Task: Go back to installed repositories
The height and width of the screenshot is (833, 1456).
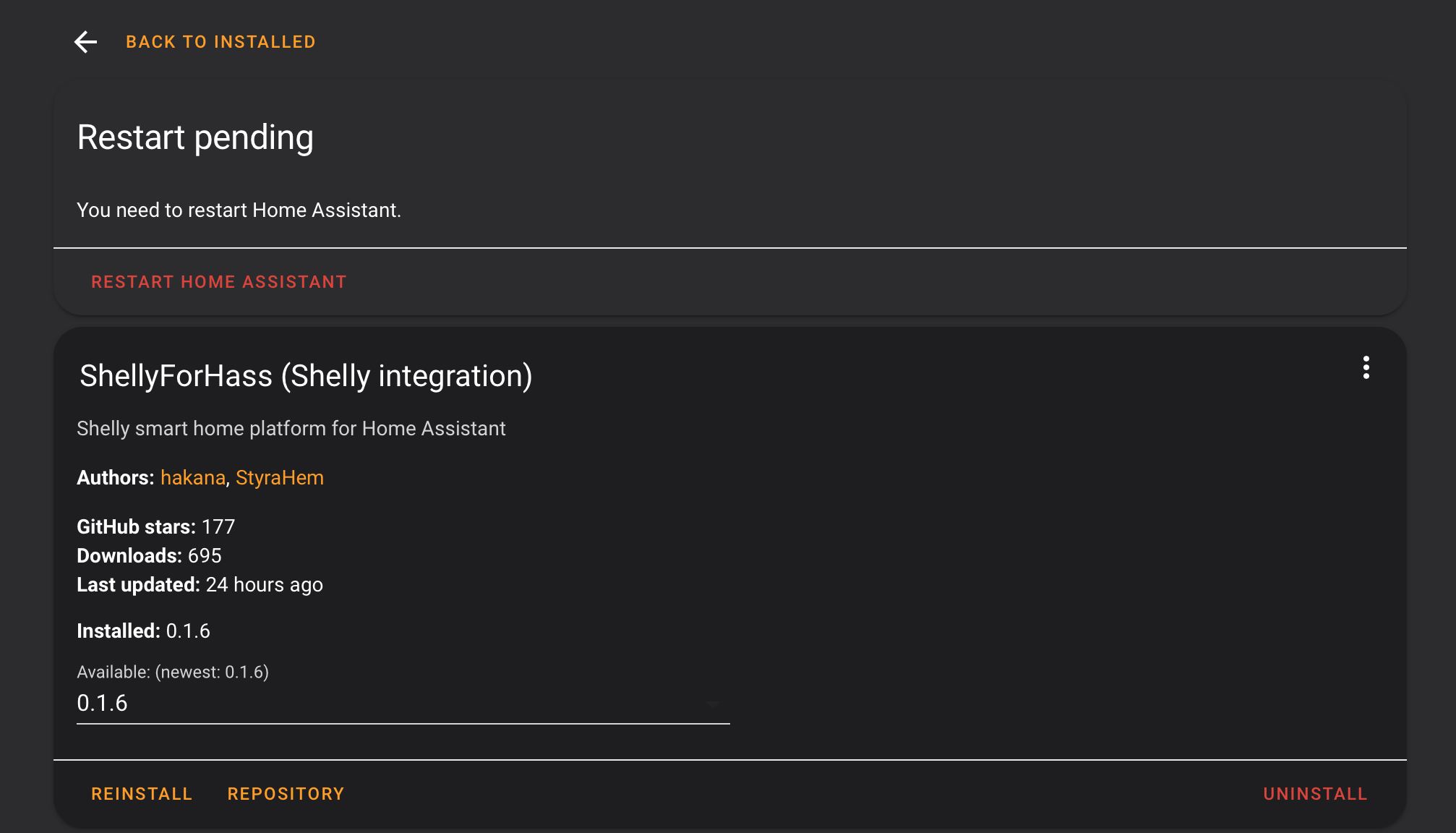Action: pyautogui.click(x=220, y=41)
